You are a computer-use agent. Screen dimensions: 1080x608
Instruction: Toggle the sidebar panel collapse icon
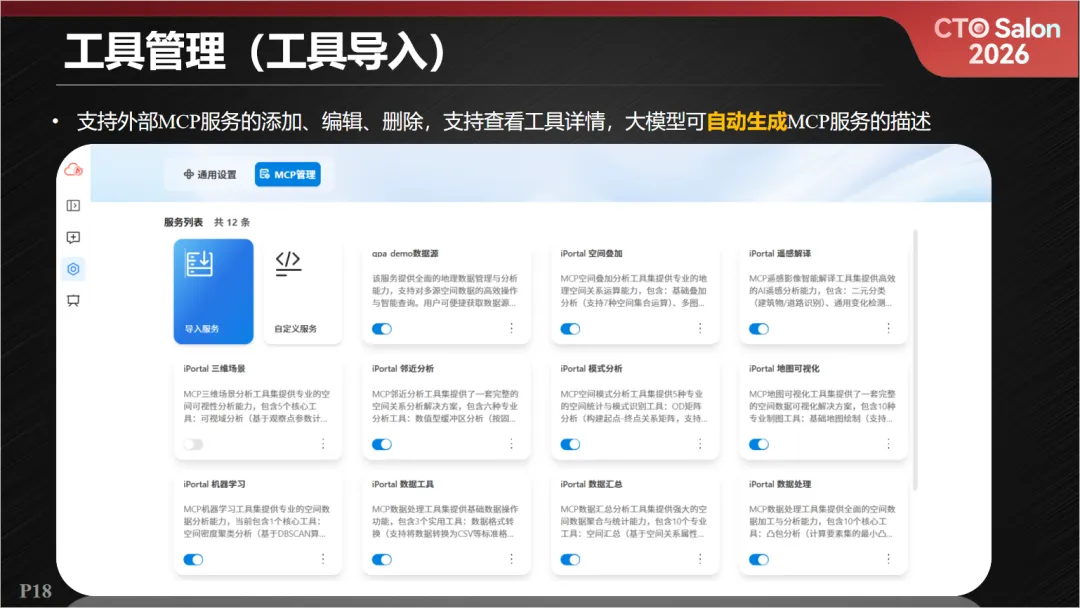73,205
